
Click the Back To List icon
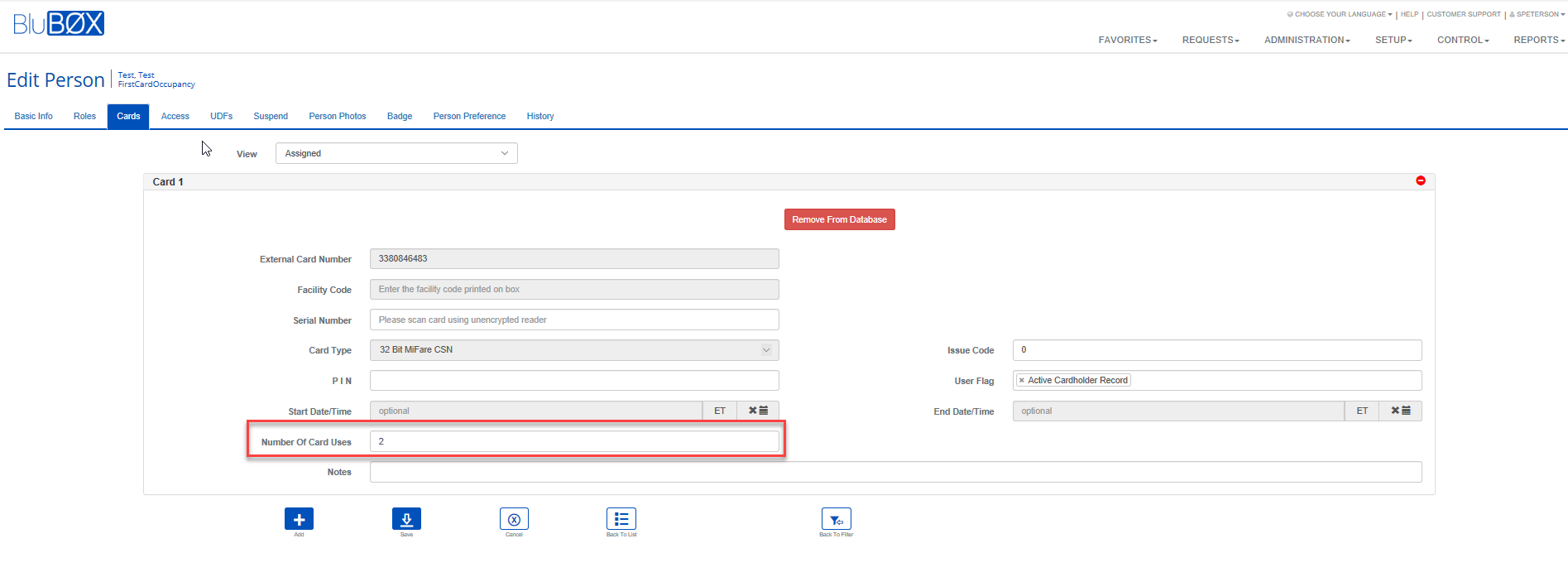621,519
